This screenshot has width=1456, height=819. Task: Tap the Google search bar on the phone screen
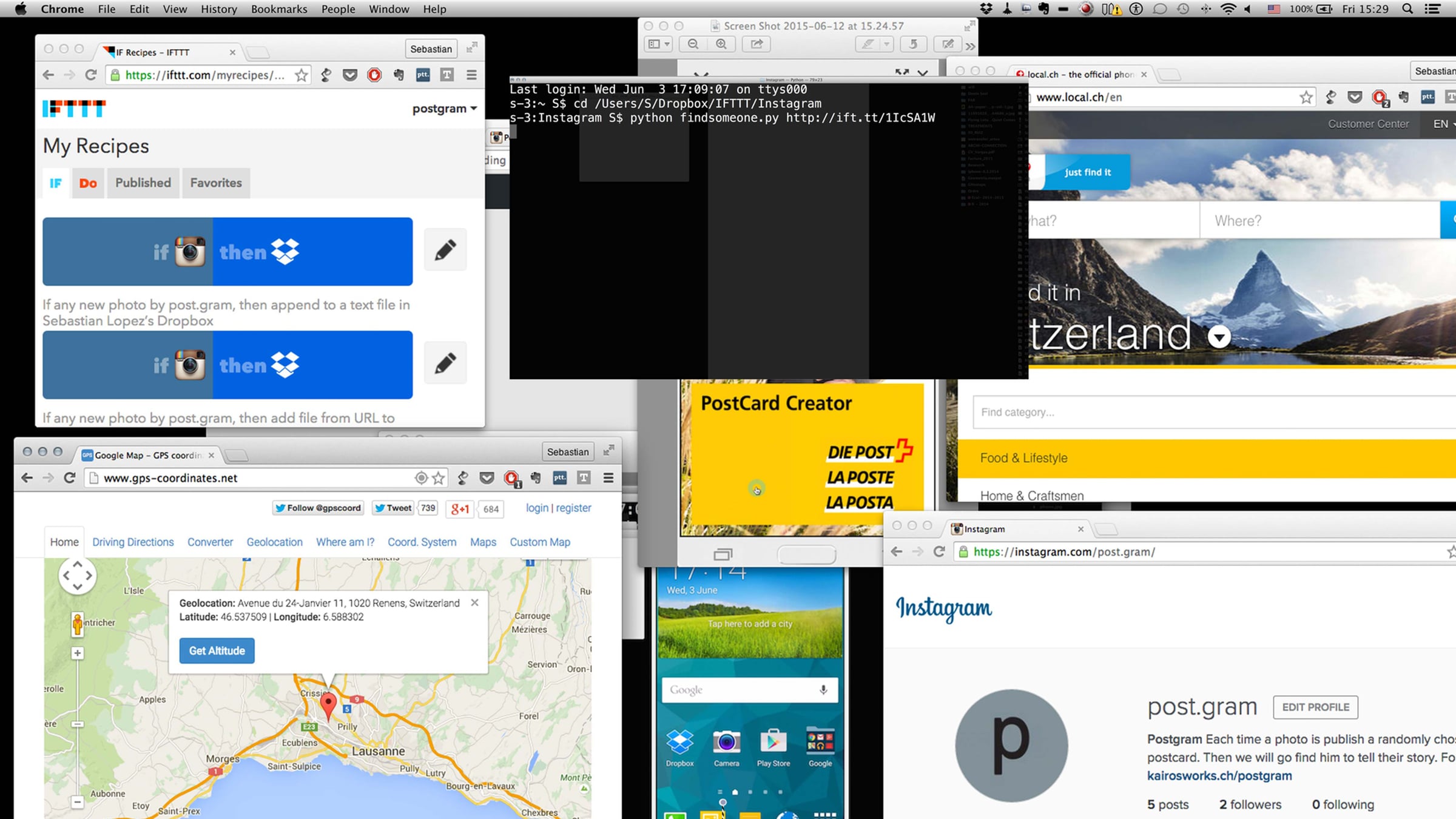point(750,690)
